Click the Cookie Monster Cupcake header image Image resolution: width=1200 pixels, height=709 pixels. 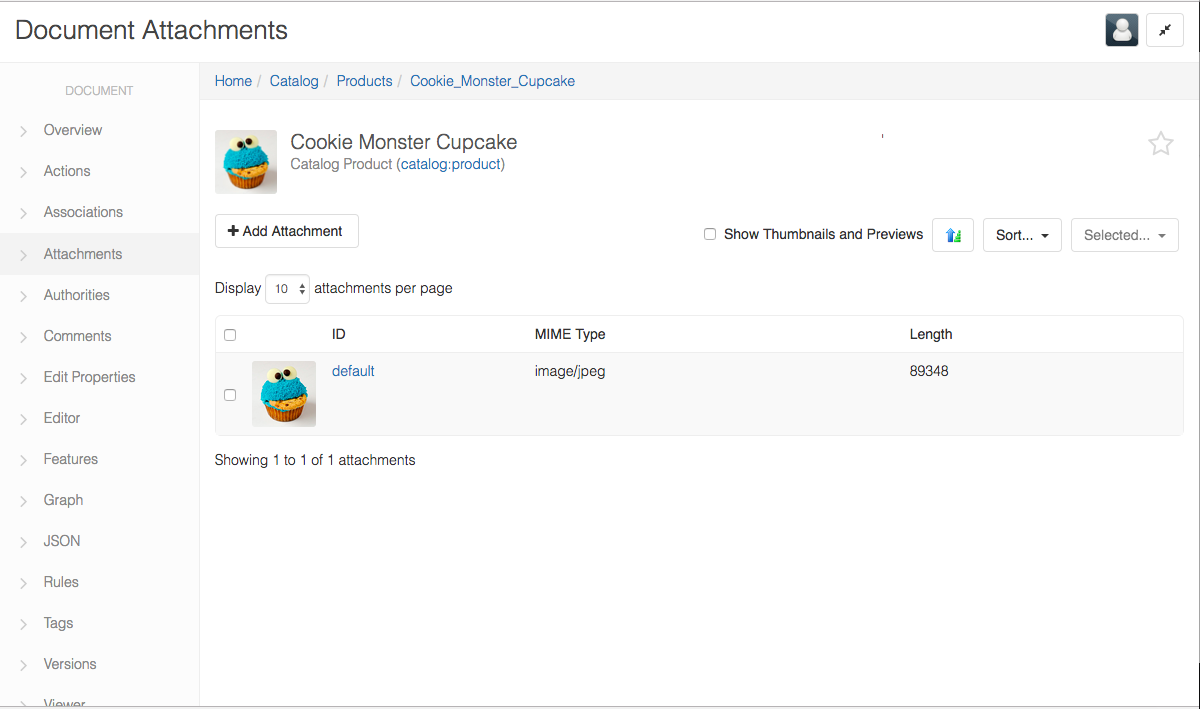tap(246, 161)
